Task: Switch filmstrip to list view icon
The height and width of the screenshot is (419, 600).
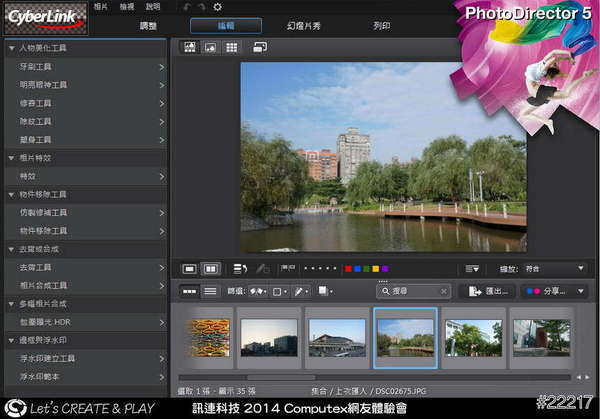Action: click(x=210, y=291)
